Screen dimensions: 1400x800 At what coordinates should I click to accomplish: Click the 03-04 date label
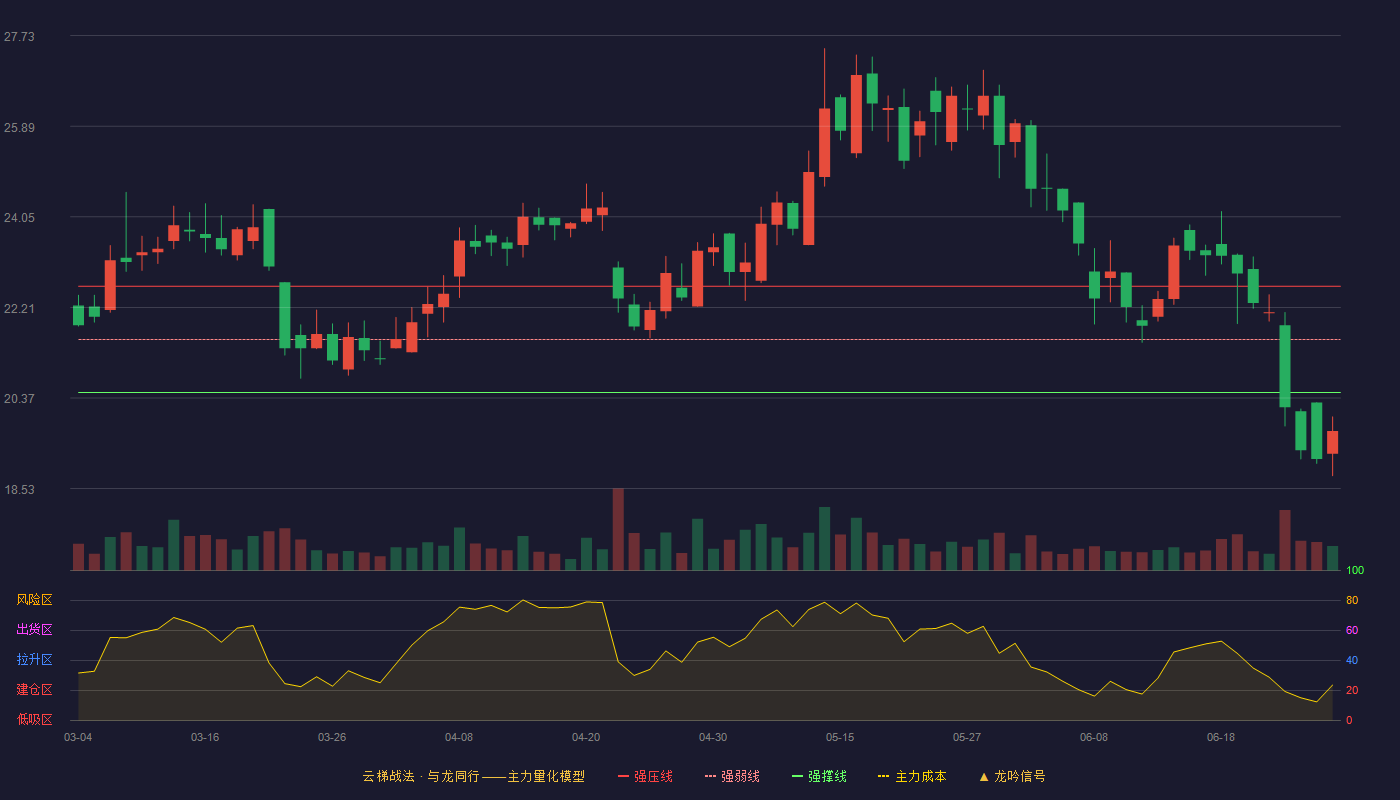(x=78, y=737)
